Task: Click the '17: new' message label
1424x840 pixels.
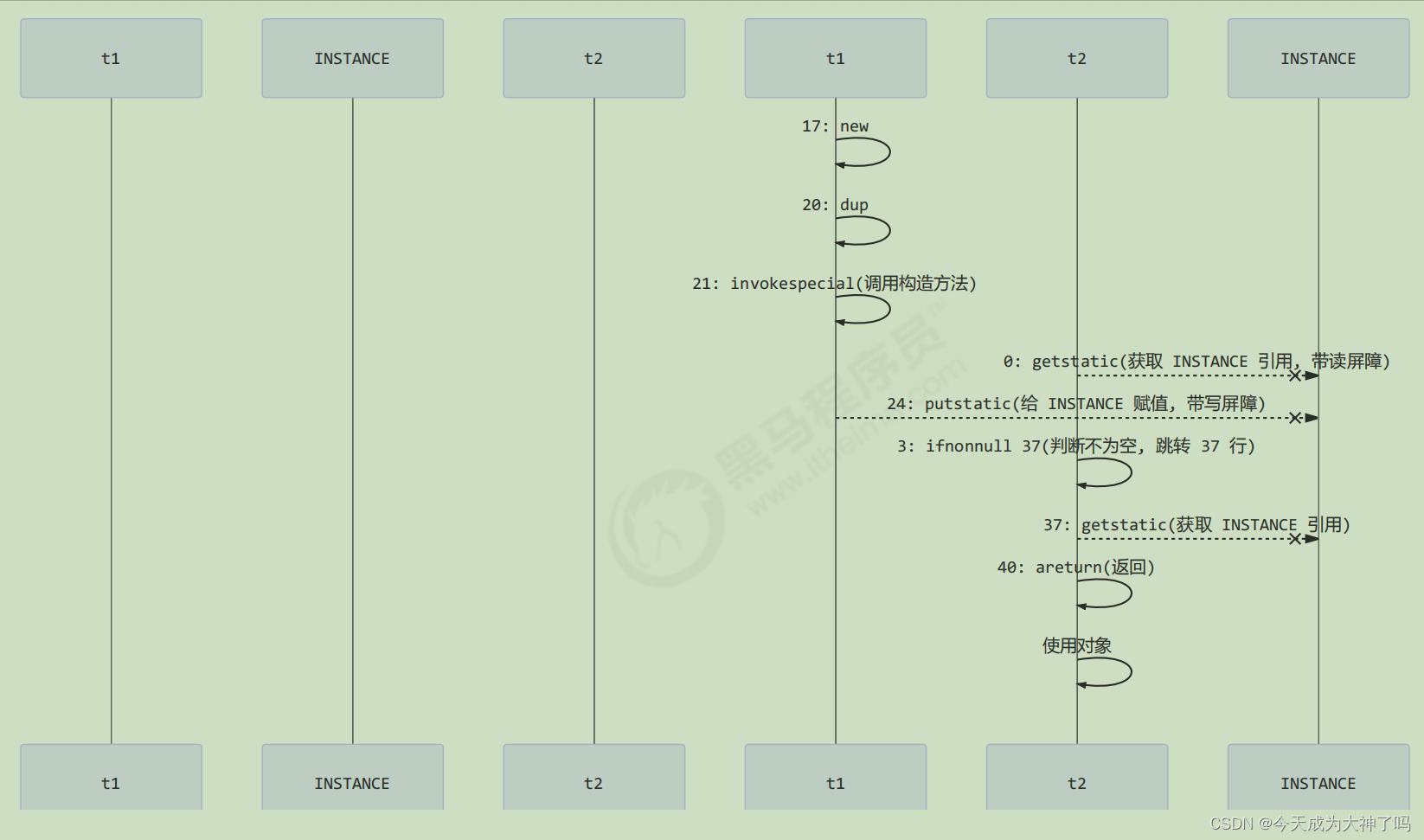Action: click(835, 126)
